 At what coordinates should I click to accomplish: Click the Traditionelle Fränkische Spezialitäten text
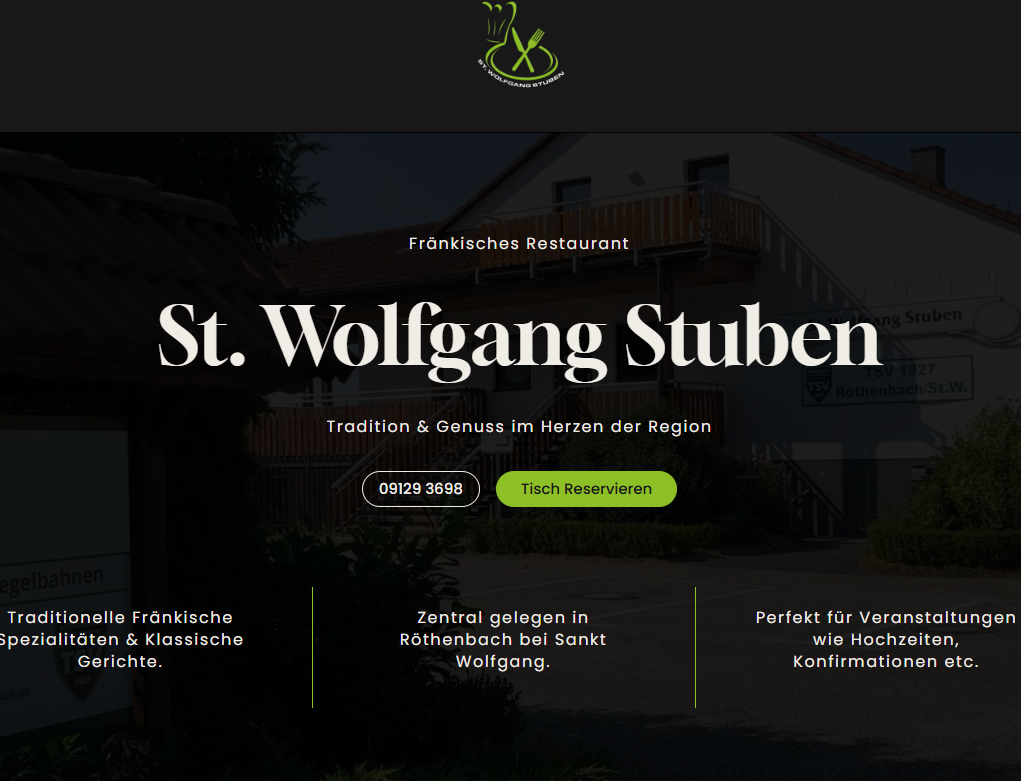point(120,639)
